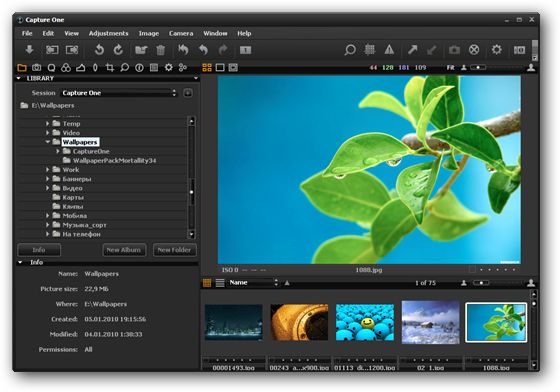This screenshot has width=560, height=392.
Task: Toggle the grid overlay icon
Action: 370,50
